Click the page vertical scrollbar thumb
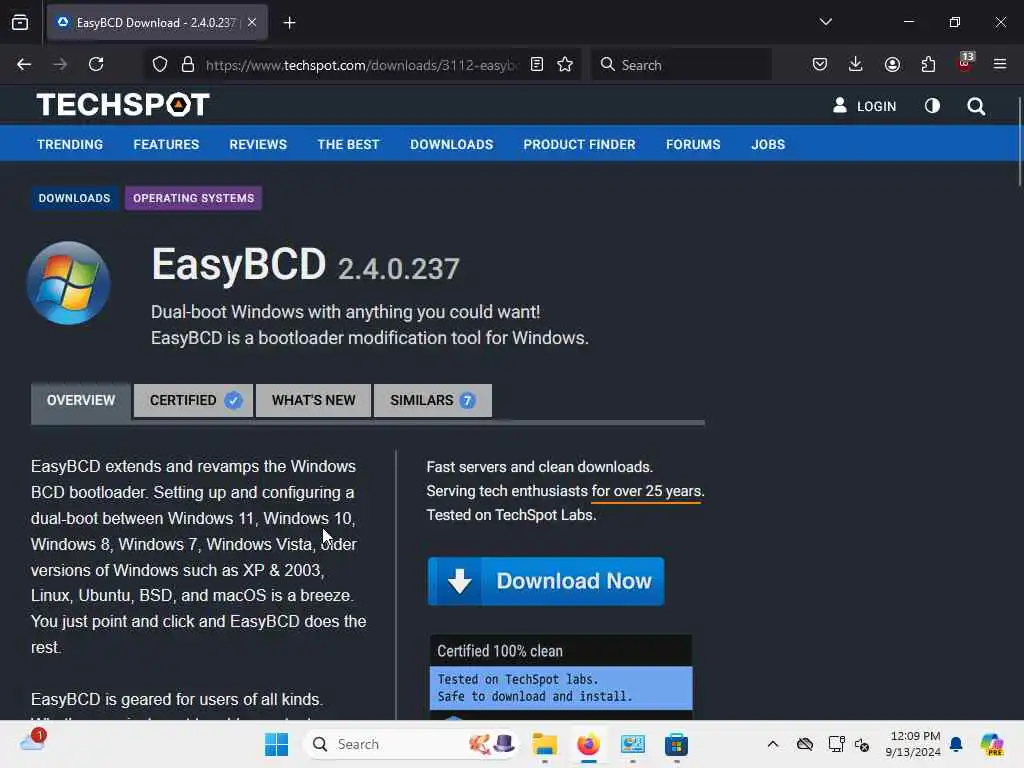 coord(1019,141)
